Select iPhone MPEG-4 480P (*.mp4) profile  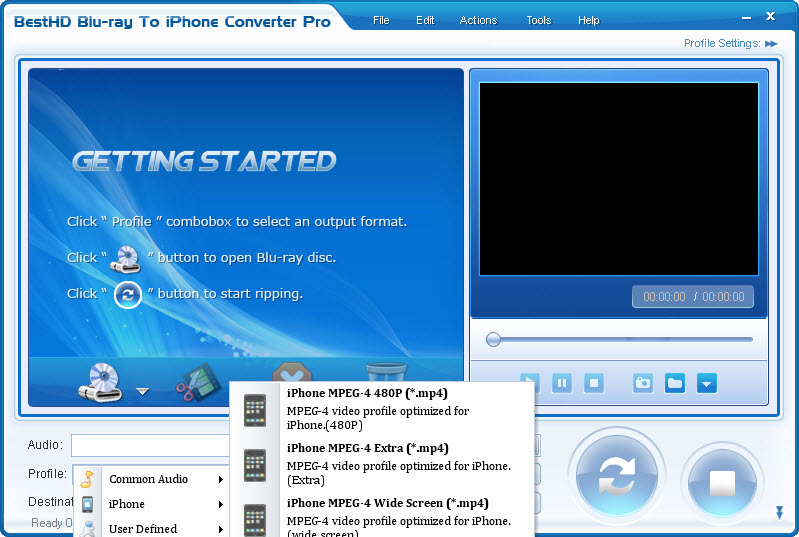click(x=382, y=409)
